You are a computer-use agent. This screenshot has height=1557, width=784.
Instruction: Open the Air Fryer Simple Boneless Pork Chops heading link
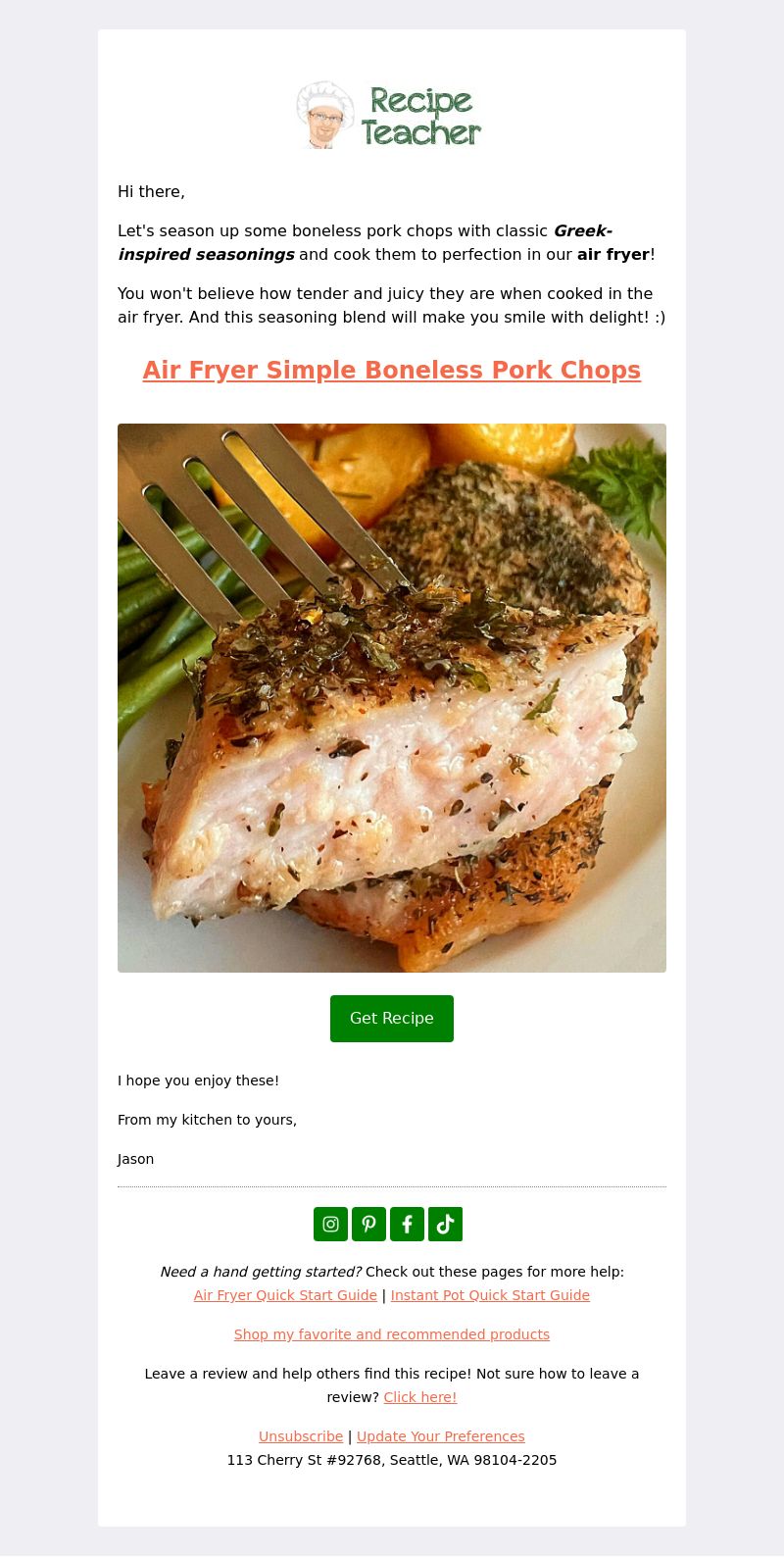click(x=392, y=370)
